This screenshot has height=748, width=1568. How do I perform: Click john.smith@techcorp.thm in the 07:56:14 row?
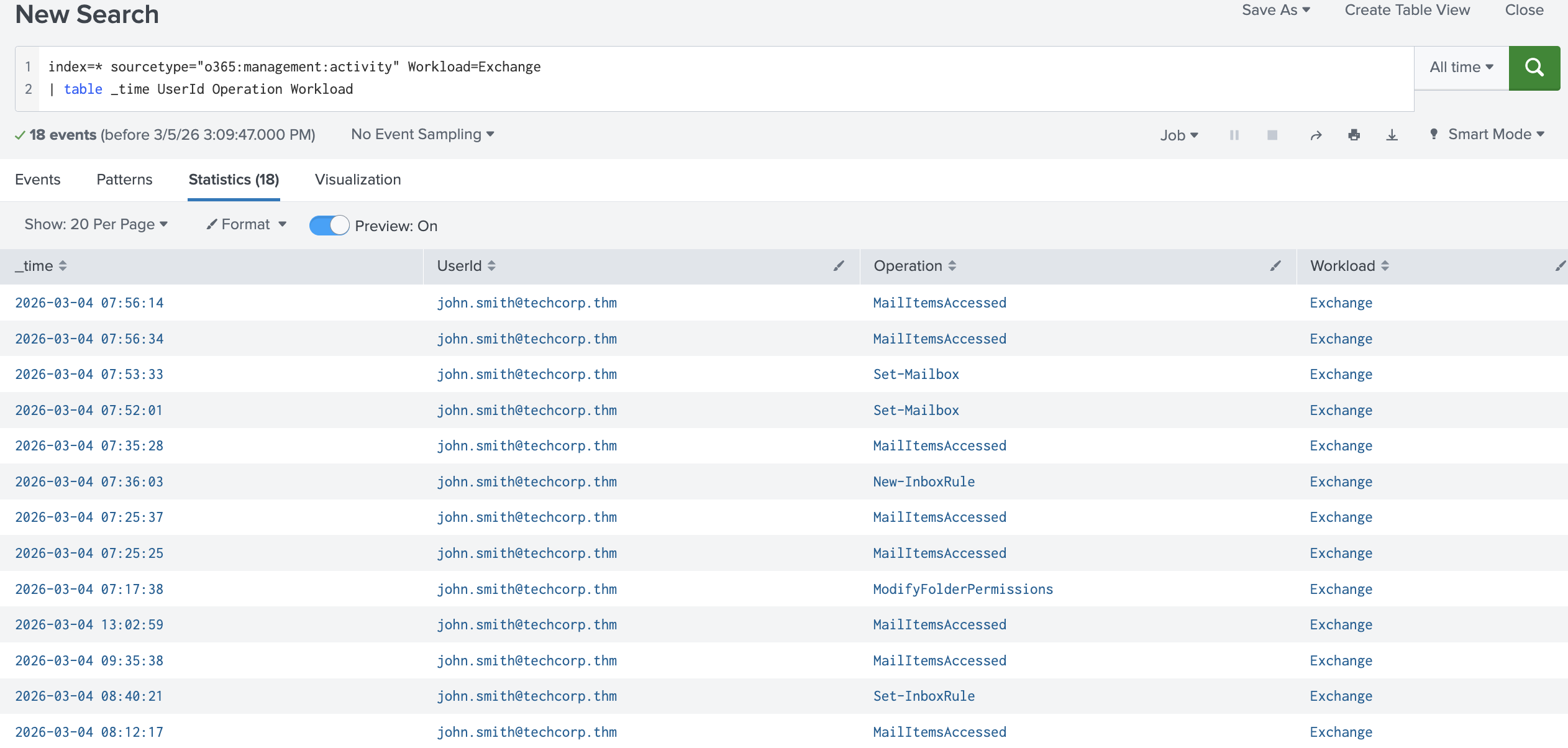(x=527, y=303)
